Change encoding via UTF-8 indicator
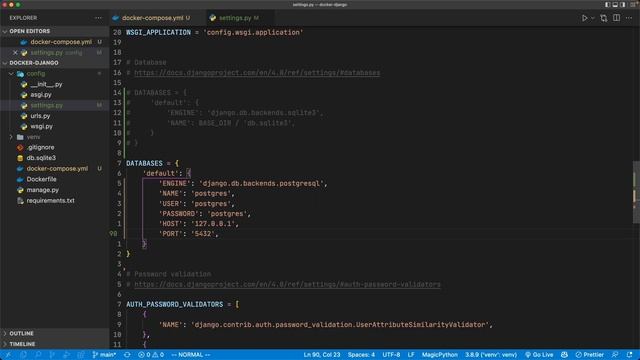This screenshot has width=640, height=360. pos(391,355)
